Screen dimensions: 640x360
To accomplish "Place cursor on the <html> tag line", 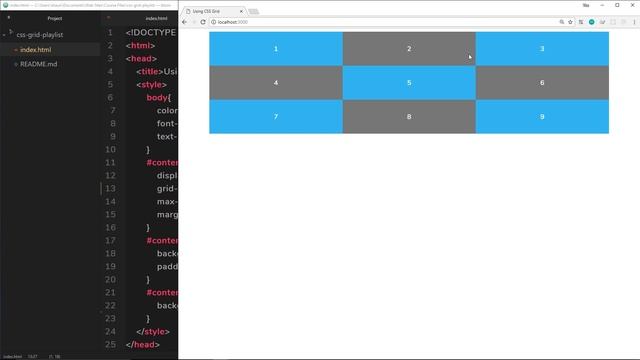I will pyautogui.click(x=140, y=45).
